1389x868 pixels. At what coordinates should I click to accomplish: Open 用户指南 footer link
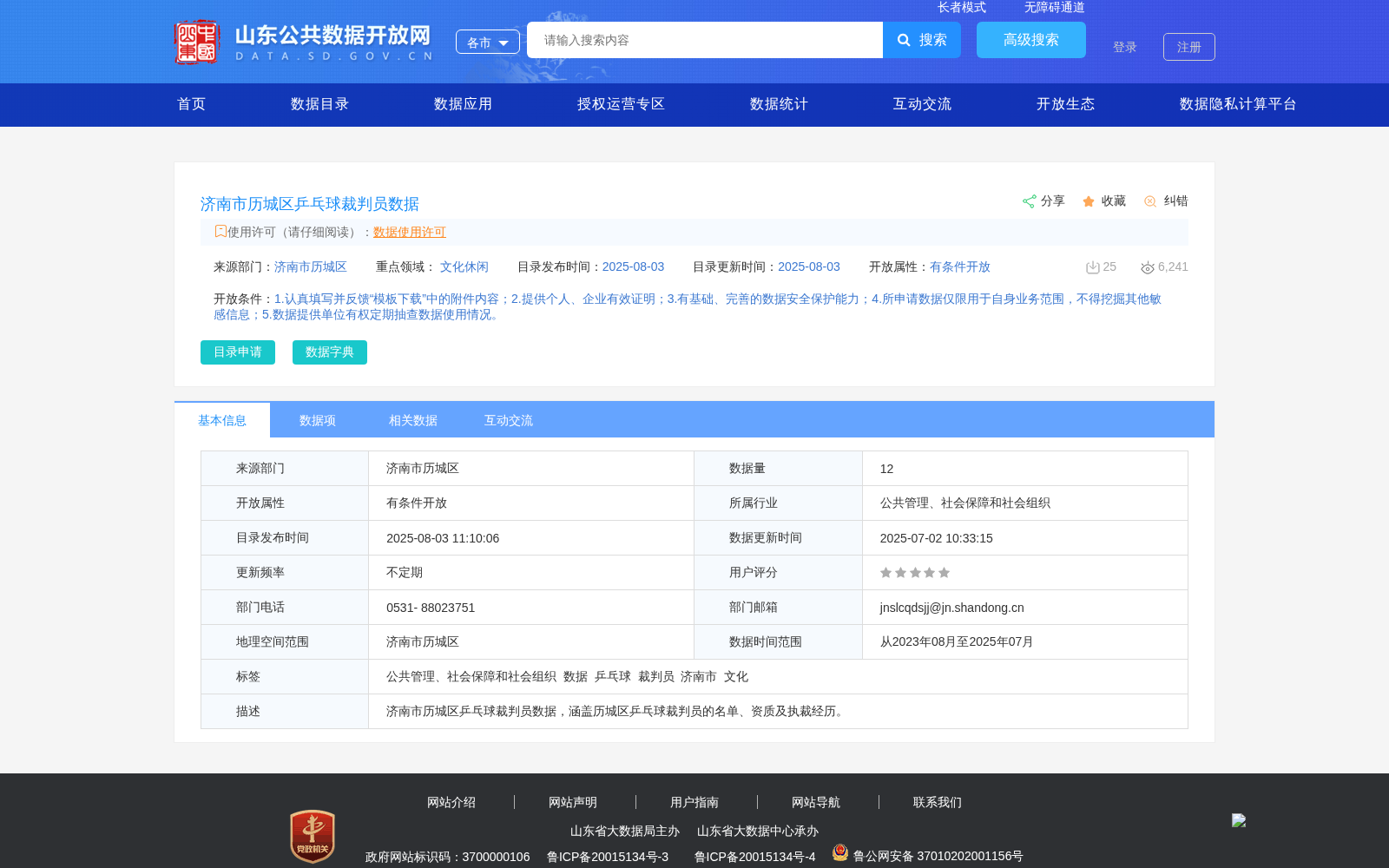(694, 803)
